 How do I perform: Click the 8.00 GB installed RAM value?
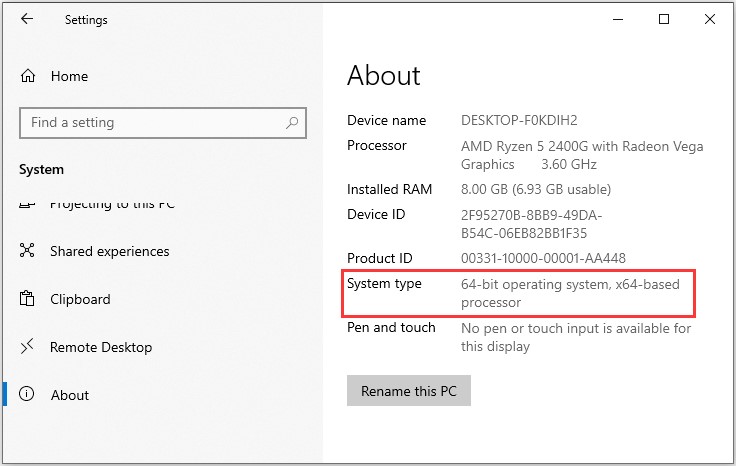click(536, 190)
